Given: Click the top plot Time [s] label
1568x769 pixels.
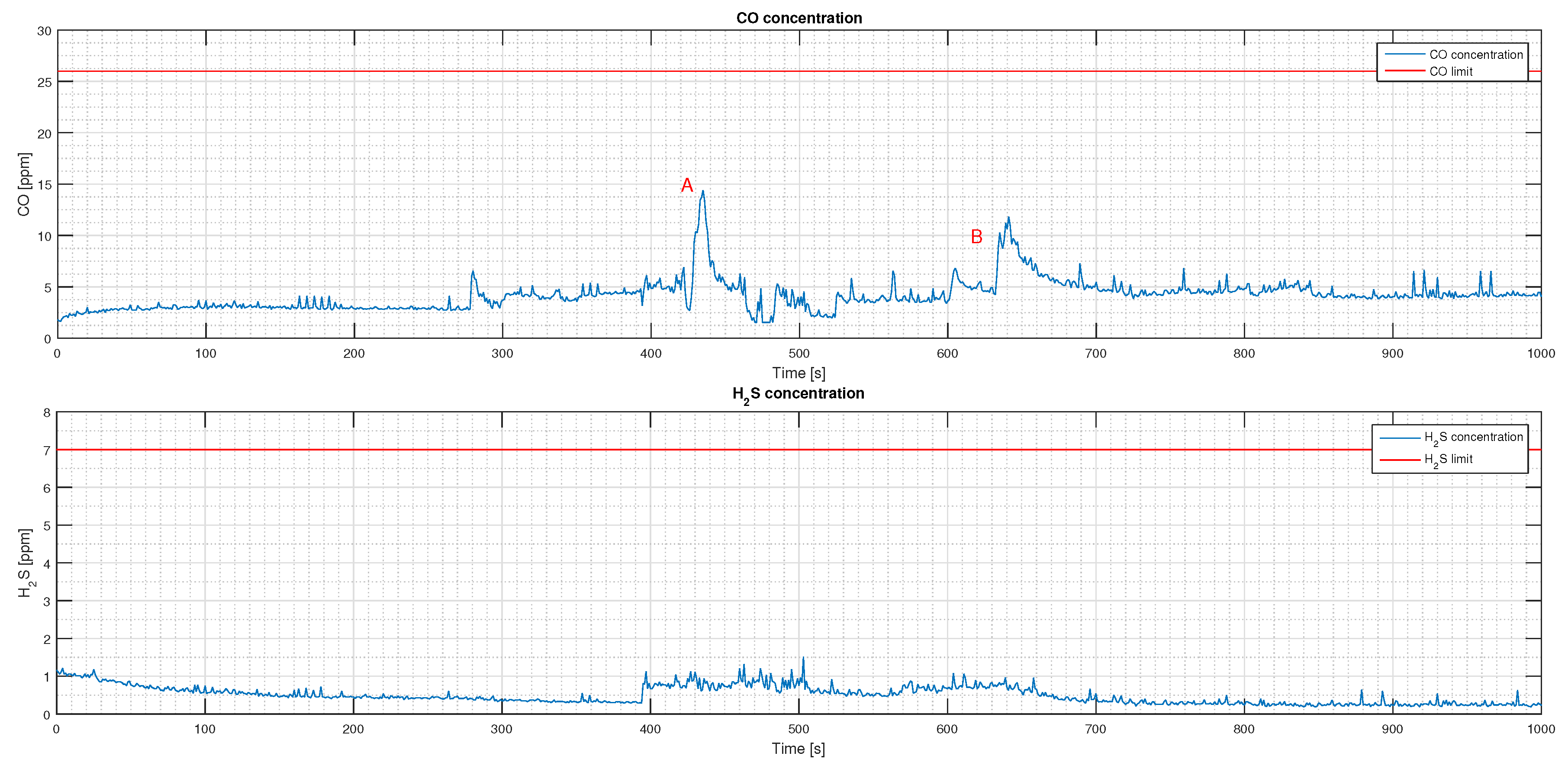Looking at the screenshot, I should tap(798, 373).
